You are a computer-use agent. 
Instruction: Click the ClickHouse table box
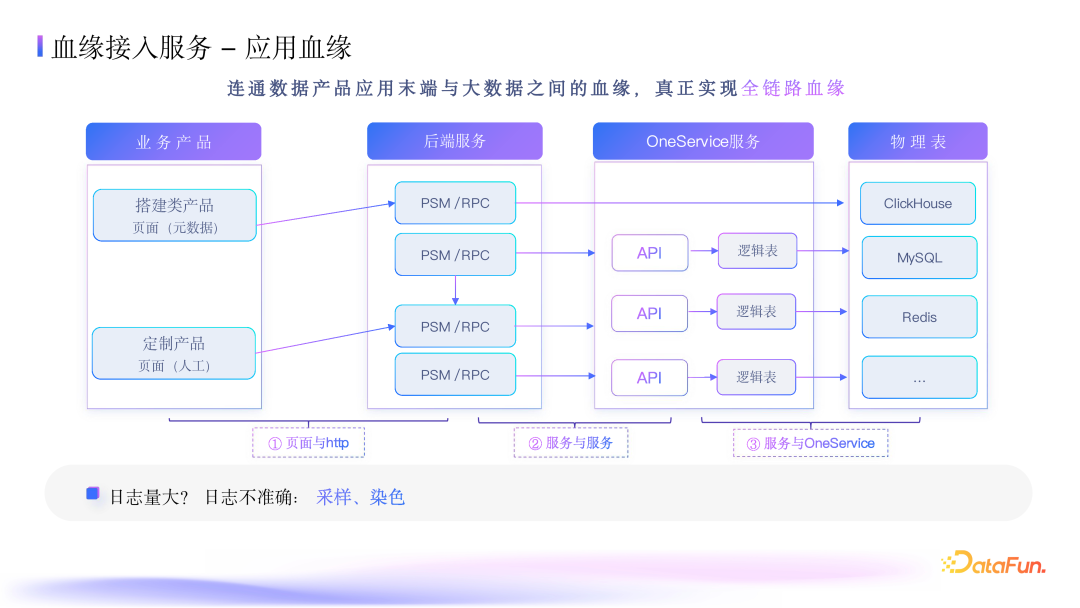918,203
